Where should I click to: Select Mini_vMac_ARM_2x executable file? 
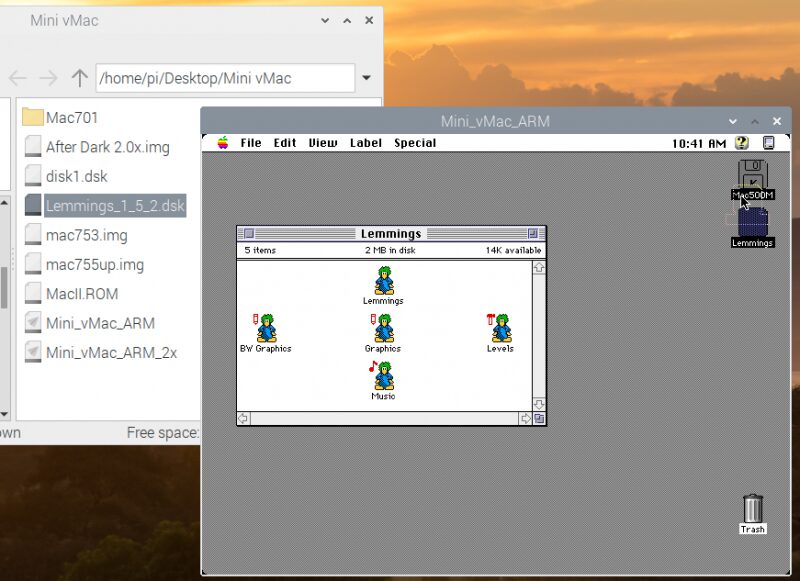pos(101,352)
